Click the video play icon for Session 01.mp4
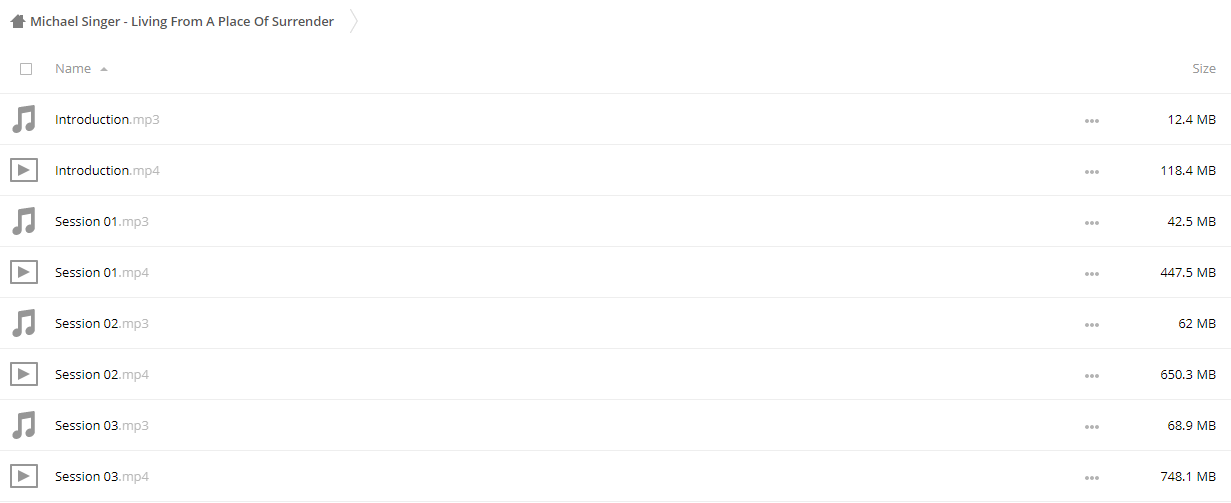 pyautogui.click(x=24, y=272)
